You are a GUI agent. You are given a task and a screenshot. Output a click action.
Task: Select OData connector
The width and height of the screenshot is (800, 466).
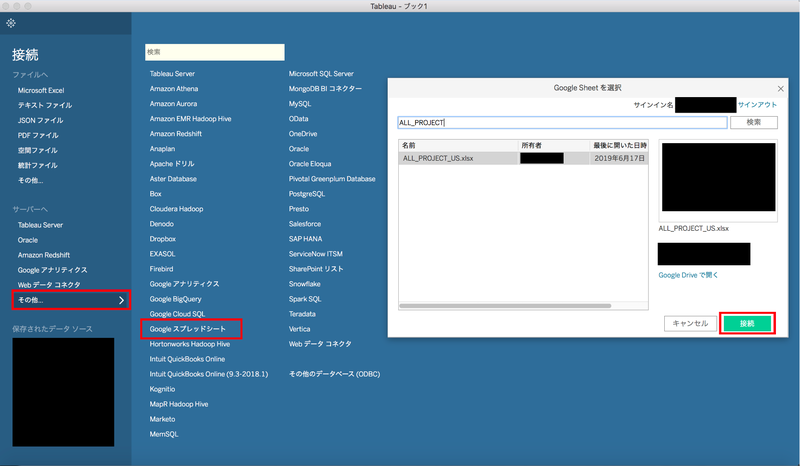point(298,119)
